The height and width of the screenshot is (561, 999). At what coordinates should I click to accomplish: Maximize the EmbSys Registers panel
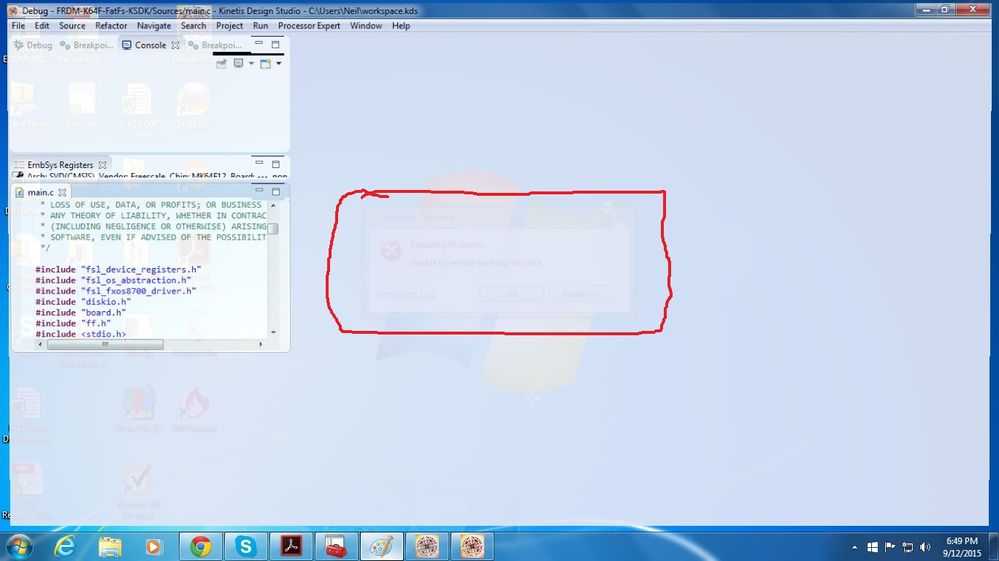[x=275, y=164]
